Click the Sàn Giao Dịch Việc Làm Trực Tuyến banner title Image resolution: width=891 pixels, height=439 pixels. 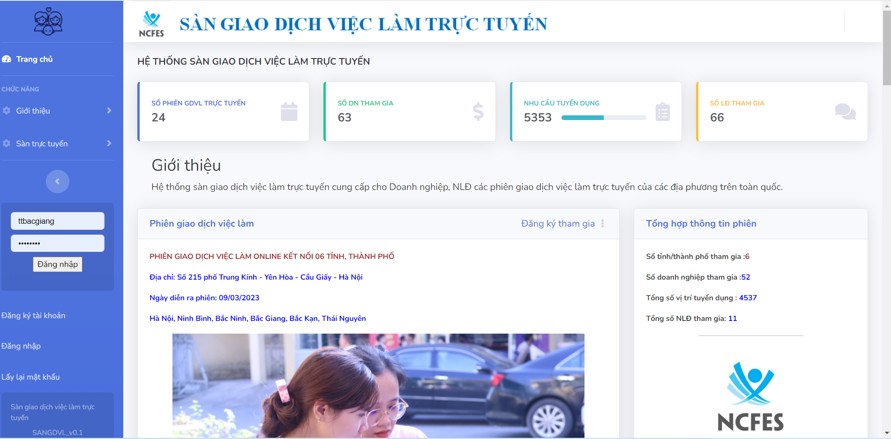tap(363, 24)
